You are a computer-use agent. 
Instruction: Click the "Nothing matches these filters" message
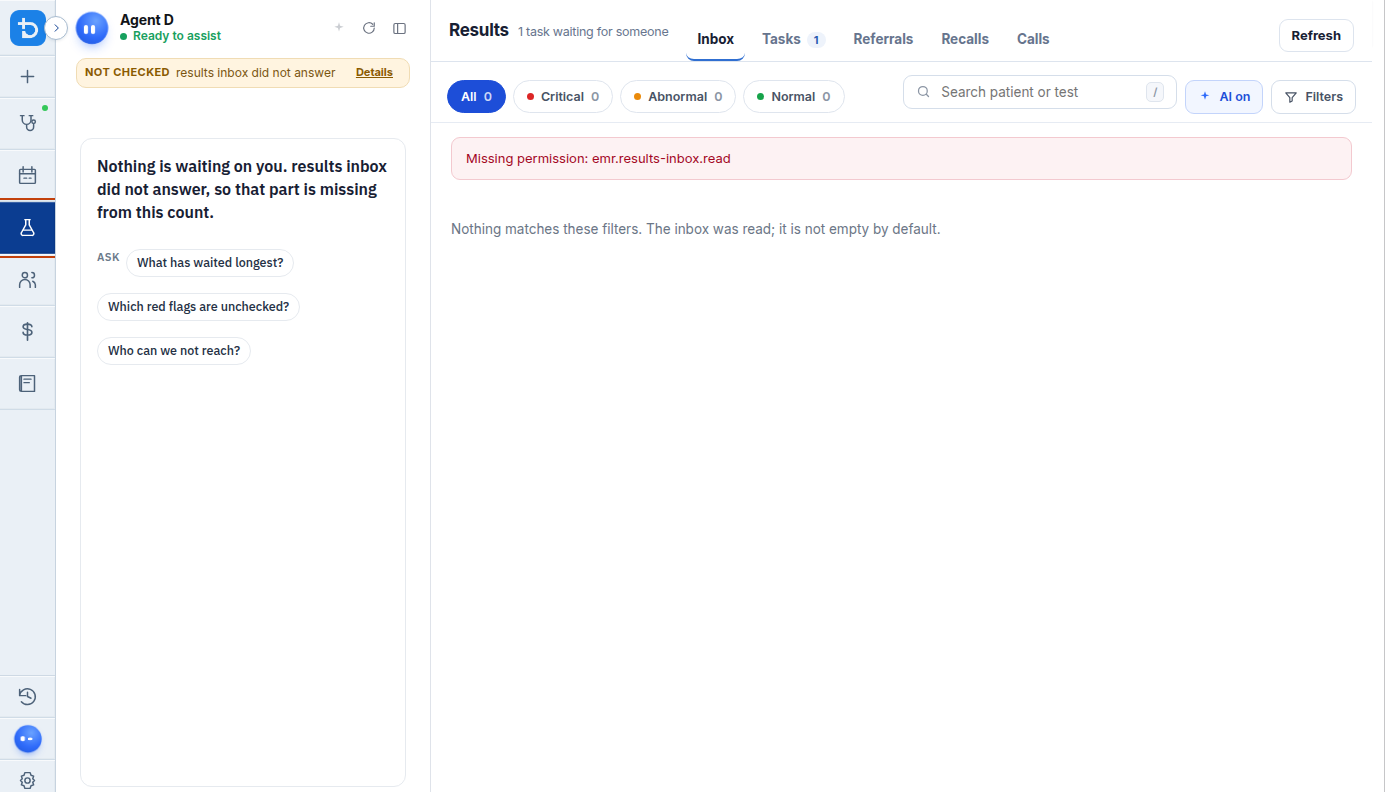pos(696,229)
